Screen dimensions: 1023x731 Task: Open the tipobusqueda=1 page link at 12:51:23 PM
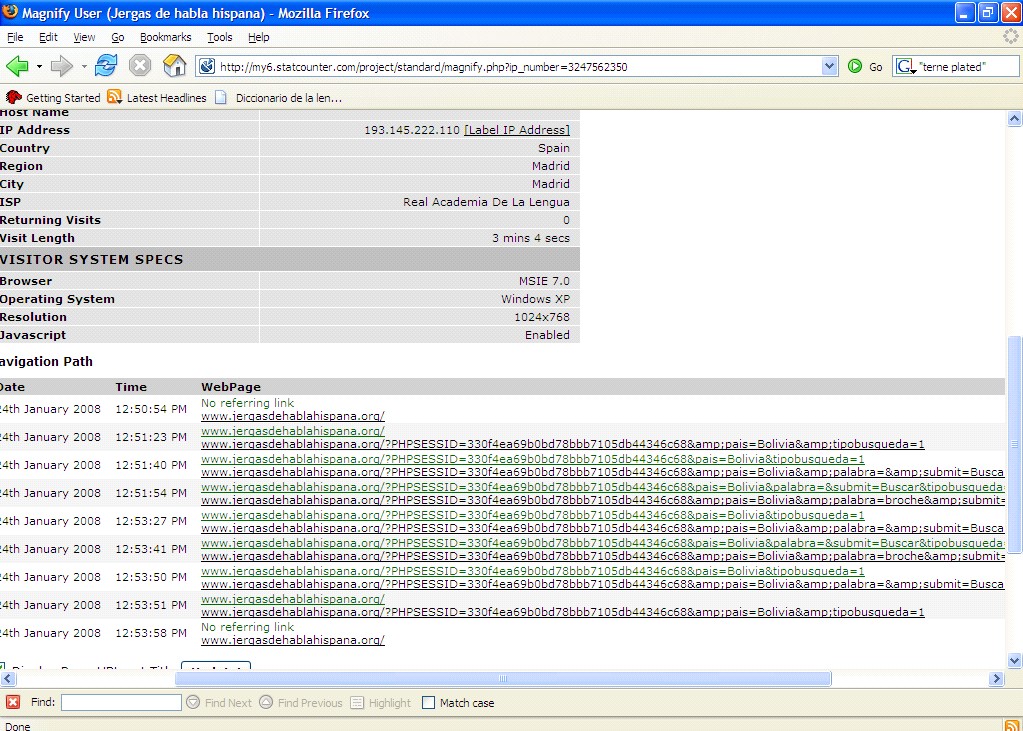(562, 444)
